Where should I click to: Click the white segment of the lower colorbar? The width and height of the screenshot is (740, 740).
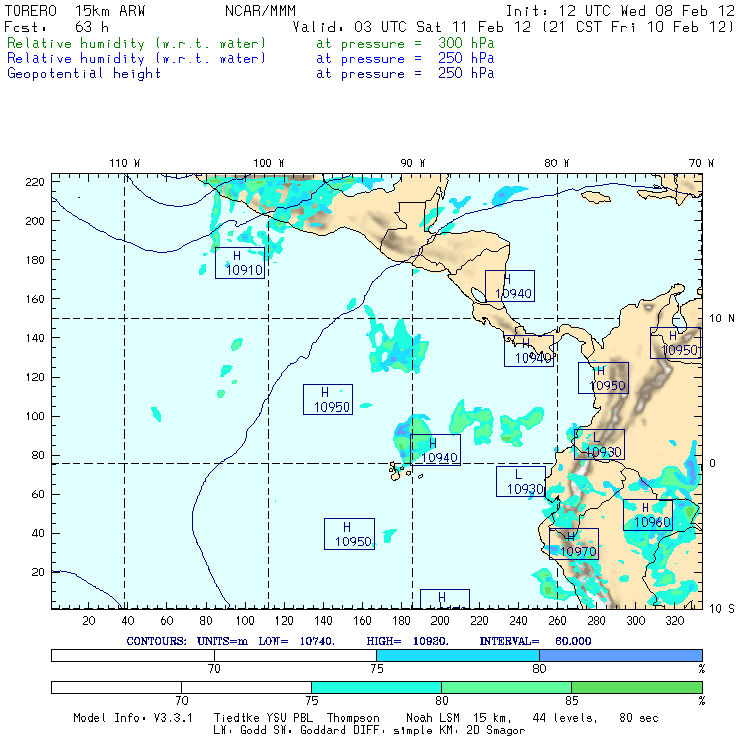point(180,687)
